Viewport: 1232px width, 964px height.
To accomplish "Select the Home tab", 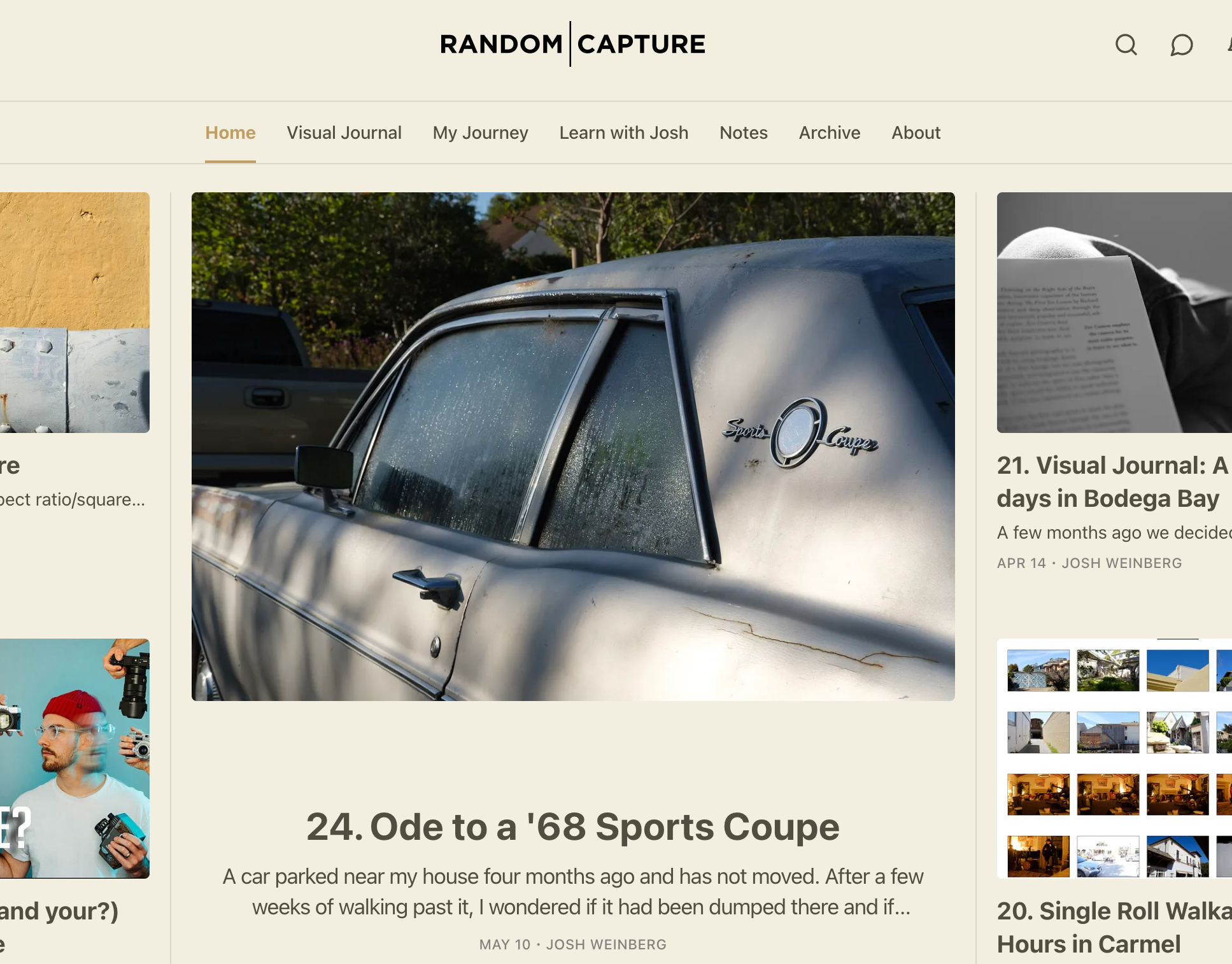I will (x=230, y=132).
